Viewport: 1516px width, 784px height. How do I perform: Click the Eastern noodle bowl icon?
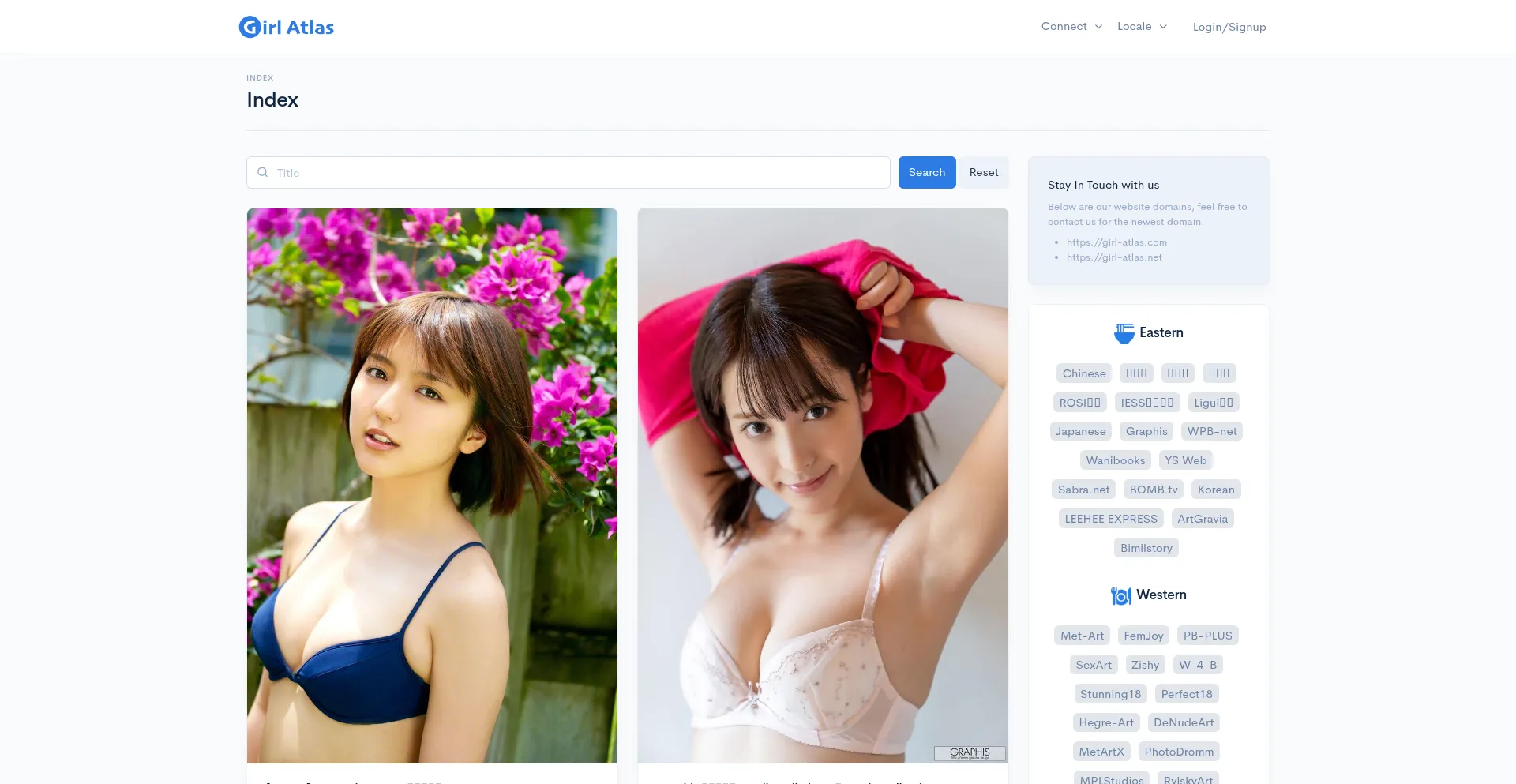1124,333
